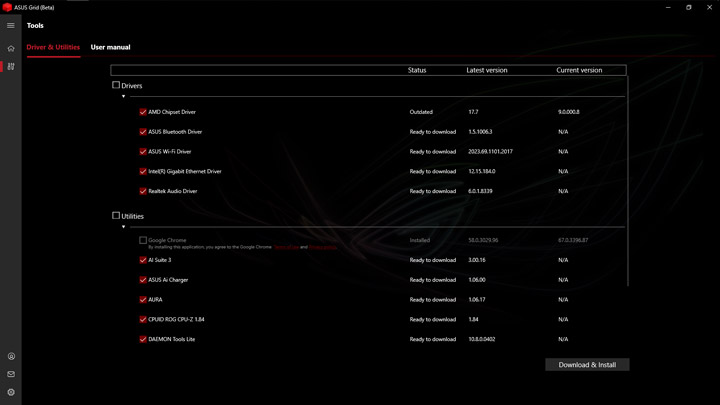Open the hamburger menu in the sidebar
The height and width of the screenshot is (405, 720).
(11, 26)
